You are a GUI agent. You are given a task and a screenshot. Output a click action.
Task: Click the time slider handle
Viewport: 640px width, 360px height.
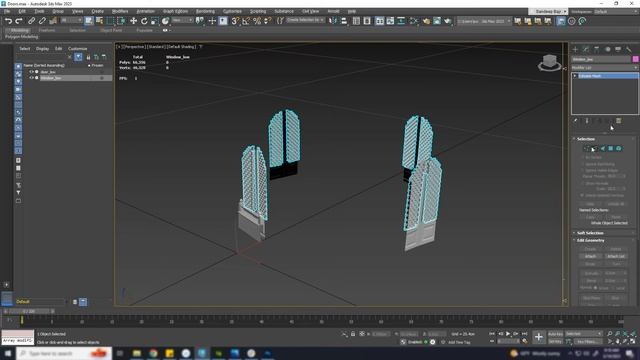click(29, 311)
